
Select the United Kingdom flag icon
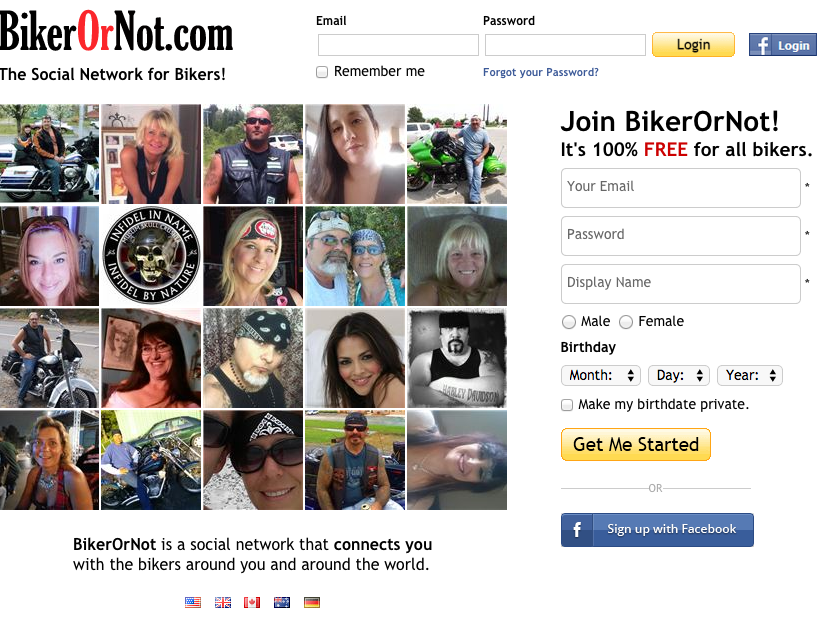tap(223, 602)
